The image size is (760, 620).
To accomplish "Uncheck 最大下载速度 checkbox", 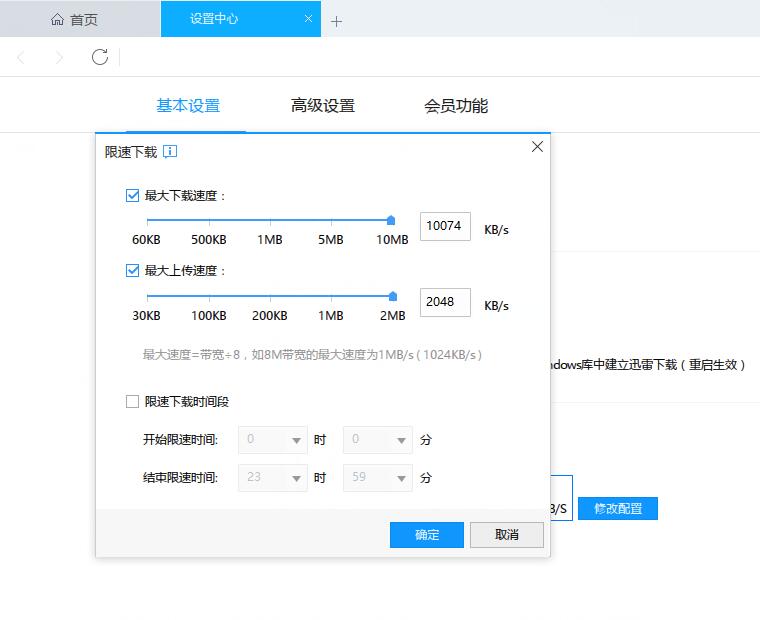I will pyautogui.click(x=132, y=196).
